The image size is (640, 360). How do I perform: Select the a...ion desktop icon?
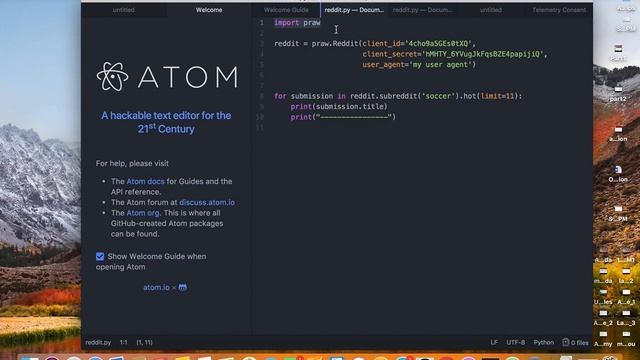pos(618,133)
